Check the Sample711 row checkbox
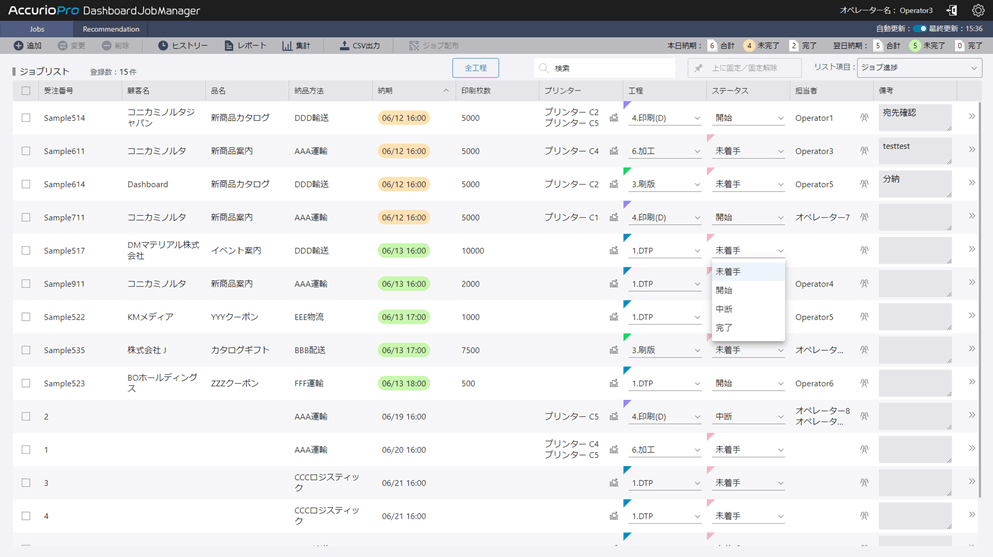993x557 pixels. (x=26, y=217)
